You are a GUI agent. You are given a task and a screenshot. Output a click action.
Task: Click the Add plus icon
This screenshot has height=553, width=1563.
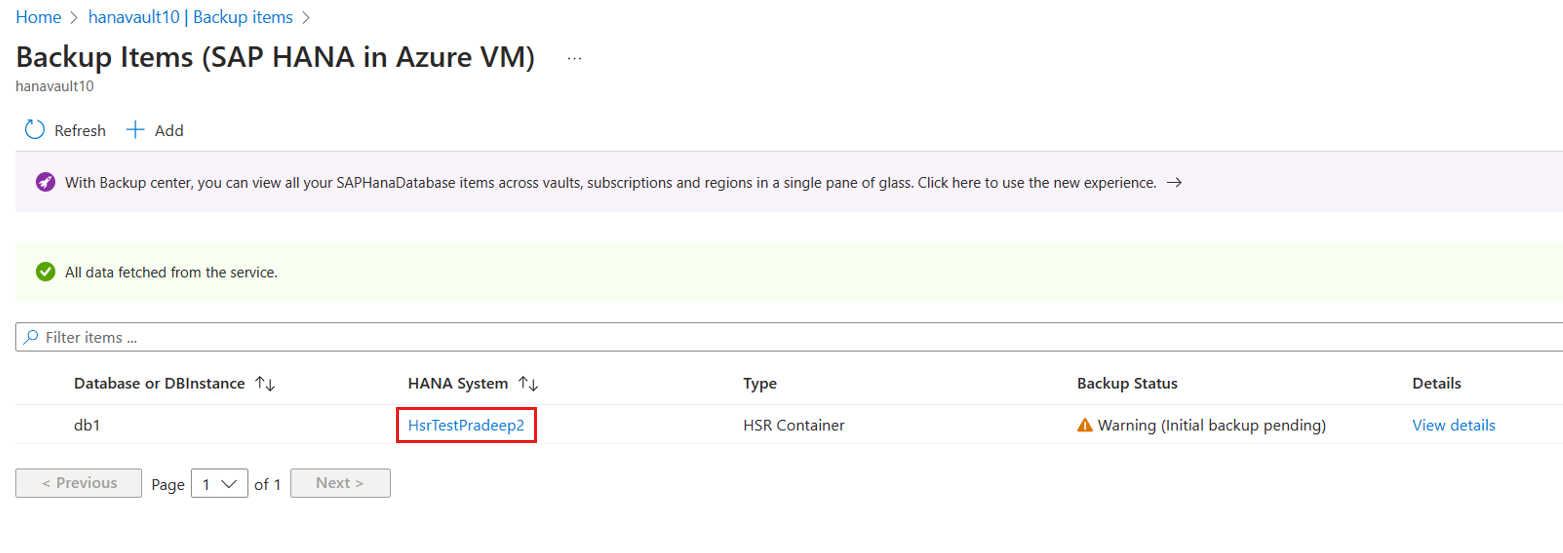(x=136, y=130)
